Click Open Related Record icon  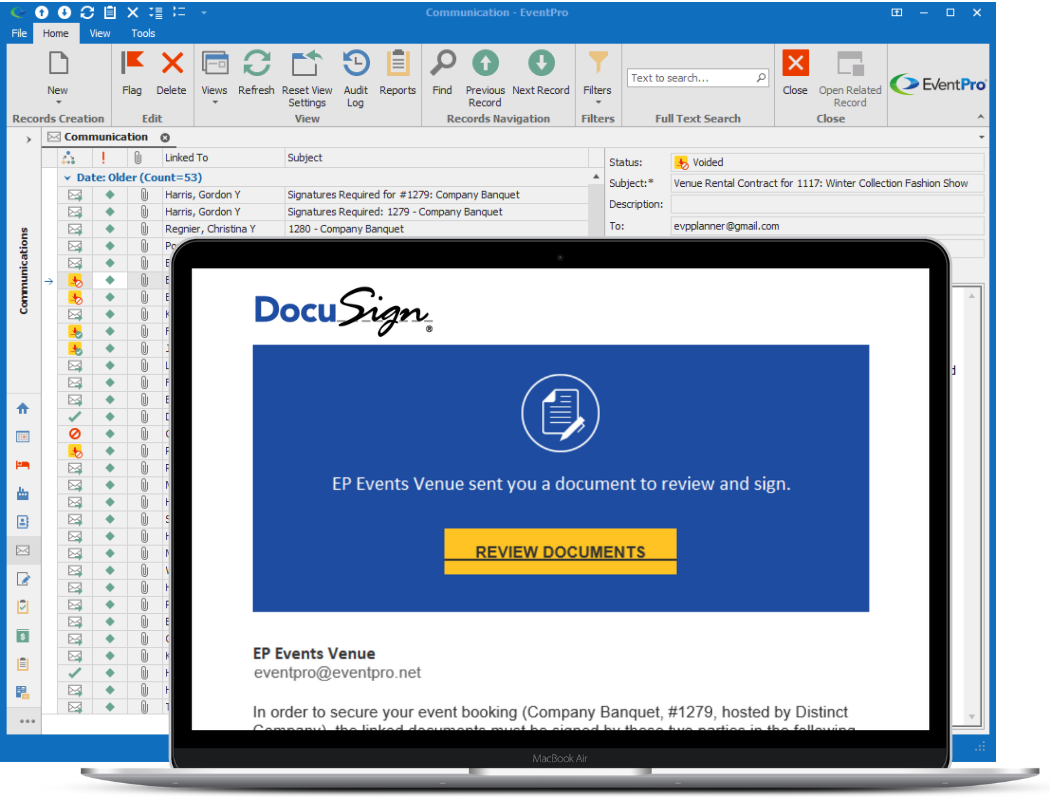coord(850,64)
